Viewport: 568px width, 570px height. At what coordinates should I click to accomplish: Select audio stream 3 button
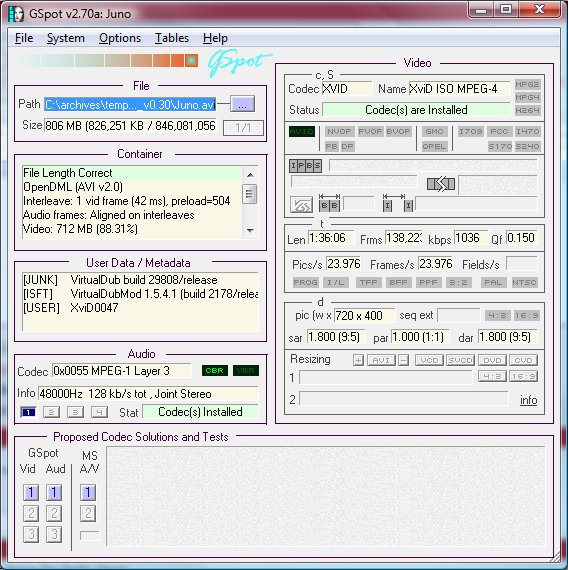(x=75, y=412)
